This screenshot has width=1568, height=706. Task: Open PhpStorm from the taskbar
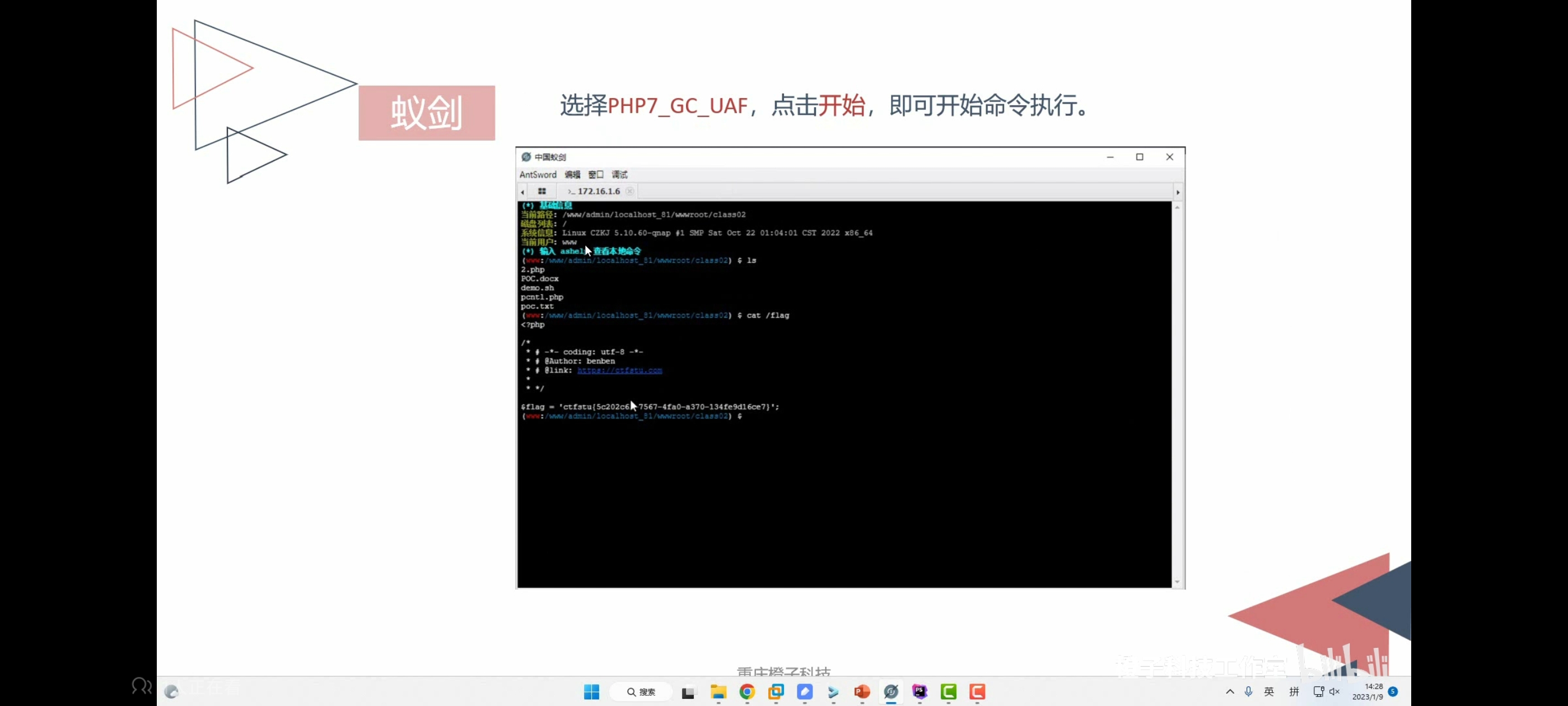pos(920,693)
